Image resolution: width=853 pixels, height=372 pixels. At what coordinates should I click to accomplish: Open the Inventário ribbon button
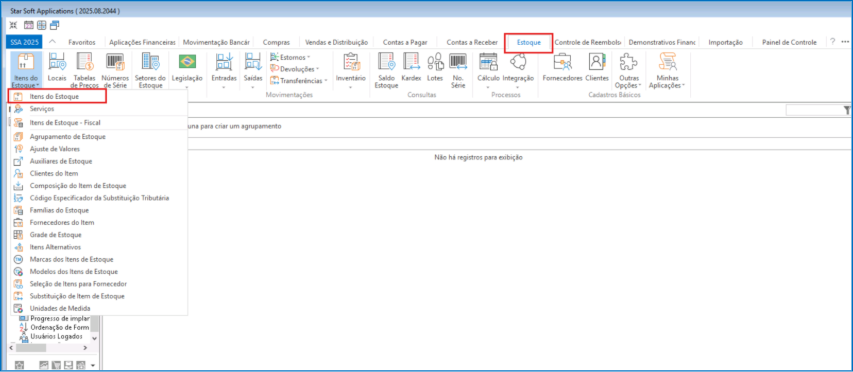click(x=350, y=69)
